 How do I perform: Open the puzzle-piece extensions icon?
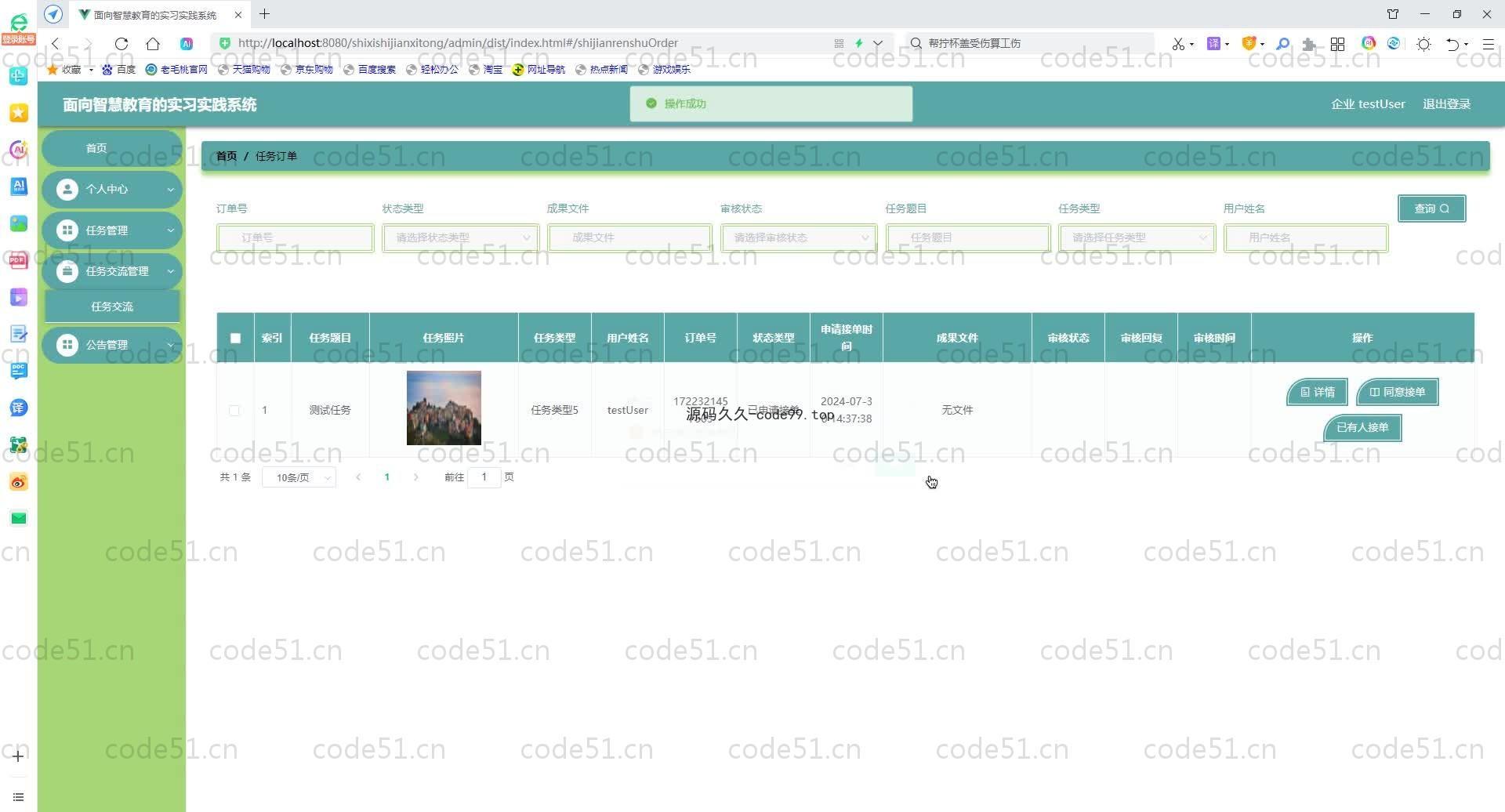pyautogui.click(x=1309, y=44)
